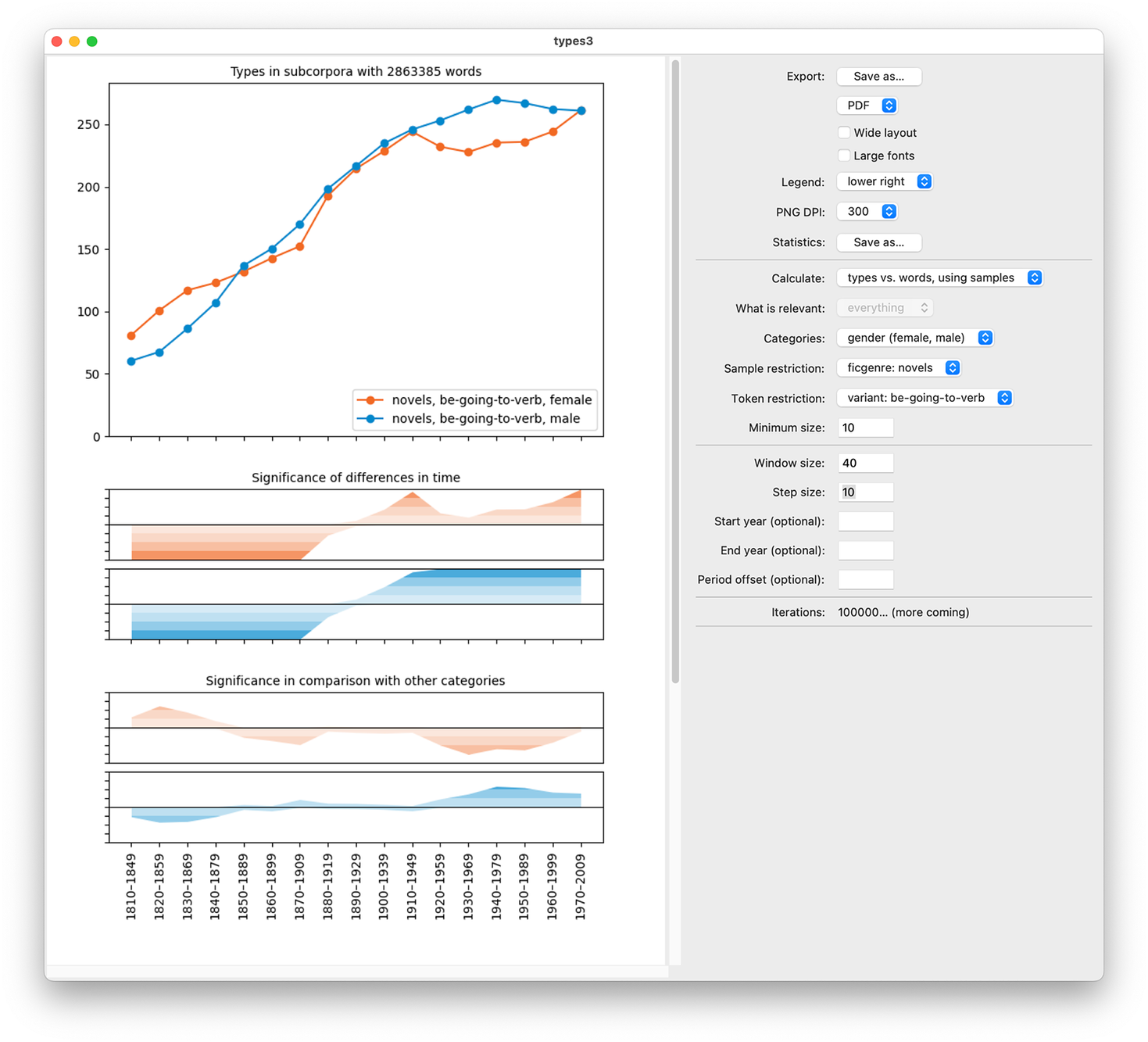1148x1042 pixels.
Task: Open the Categories gender dropdown
Action: [x=915, y=338]
